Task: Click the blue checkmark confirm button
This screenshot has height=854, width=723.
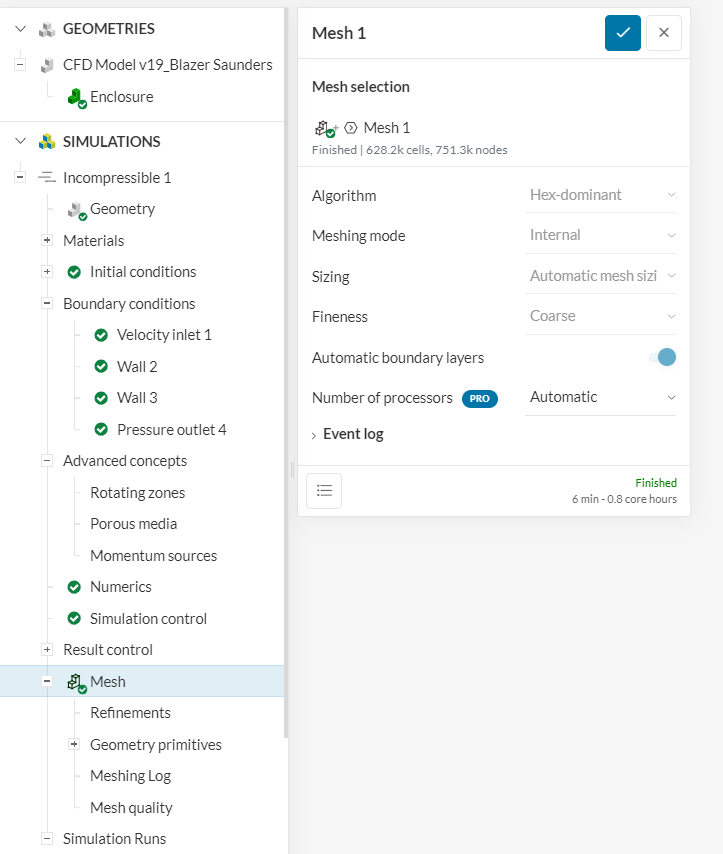Action: pos(622,33)
